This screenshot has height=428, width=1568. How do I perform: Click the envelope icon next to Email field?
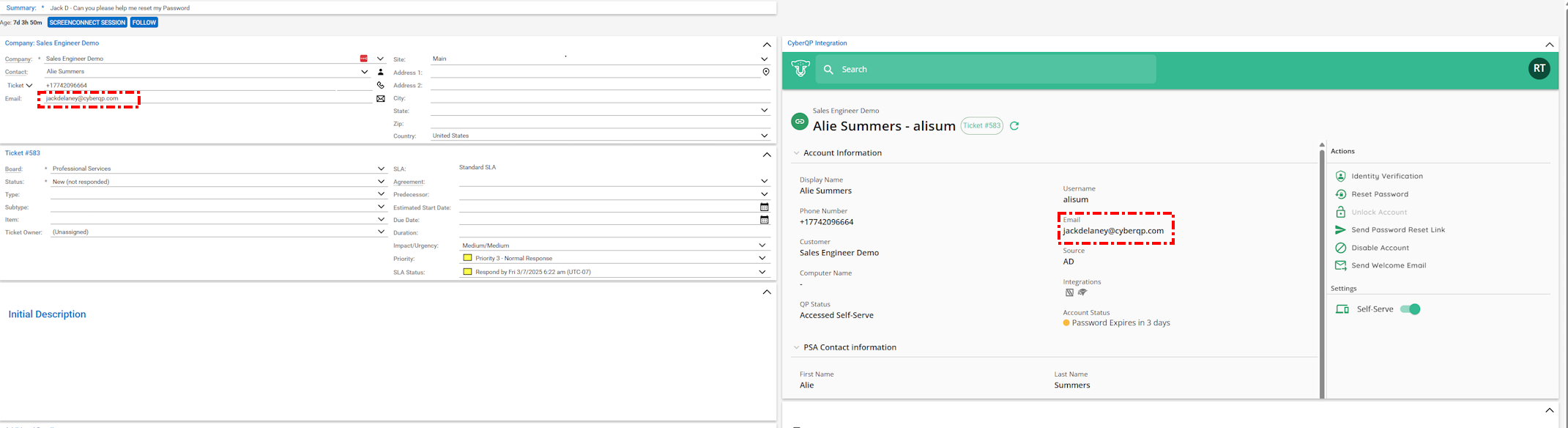[380, 98]
